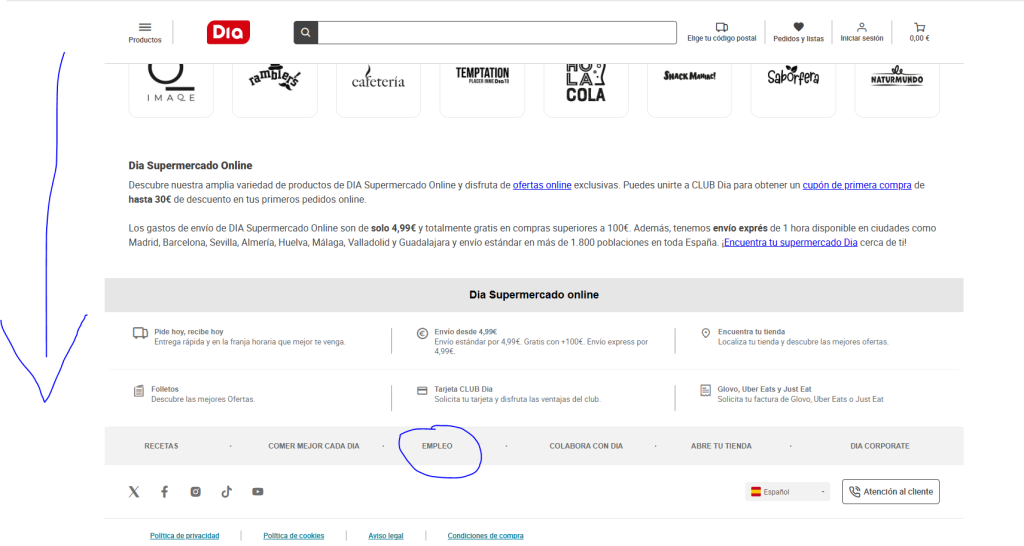Click the Dia logo
This screenshot has height=546, width=1024.
click(x=228, y=32)
